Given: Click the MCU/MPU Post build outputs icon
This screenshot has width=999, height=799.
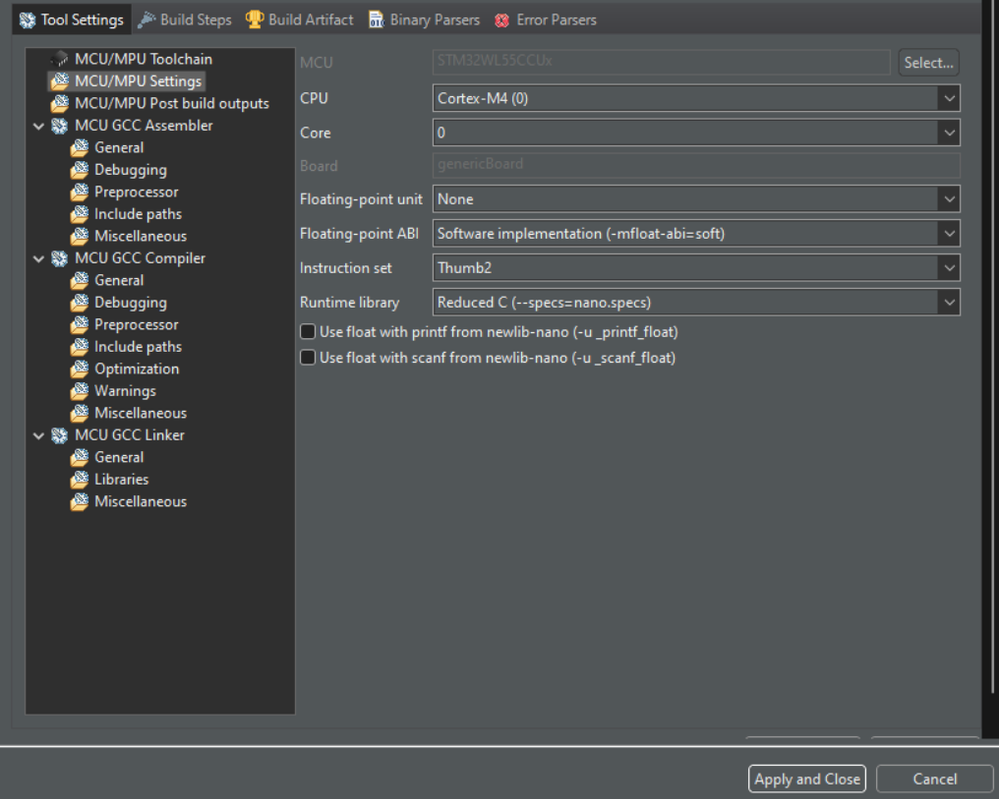Looking at the screenshot, I should tap(59, 103).
